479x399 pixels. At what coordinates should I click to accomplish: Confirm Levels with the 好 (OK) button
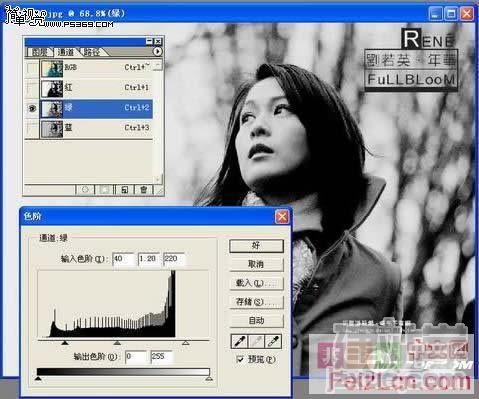[x=256, y=246]
